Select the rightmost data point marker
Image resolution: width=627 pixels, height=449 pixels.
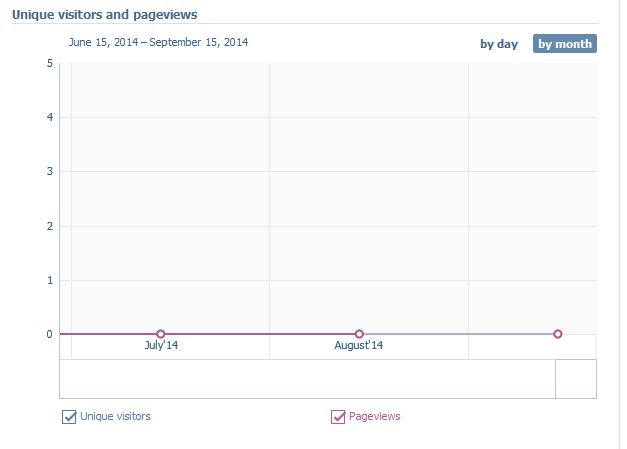tap(558, 334)
